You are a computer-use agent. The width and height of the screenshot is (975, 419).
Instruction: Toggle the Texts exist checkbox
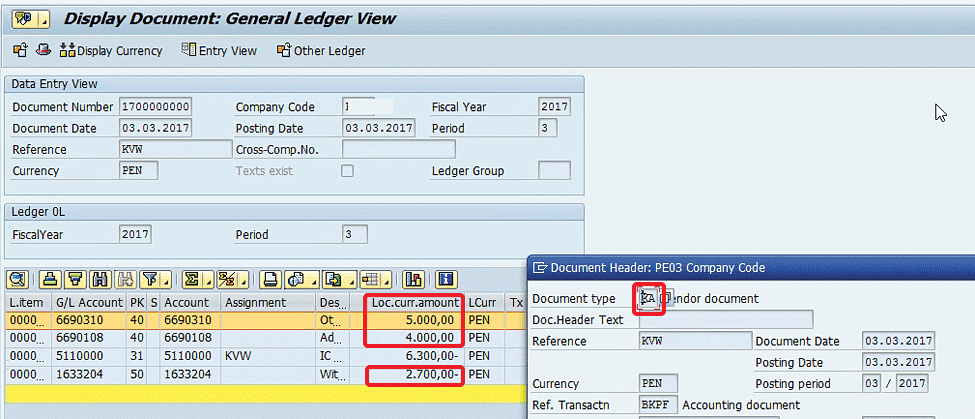[348, 171]
